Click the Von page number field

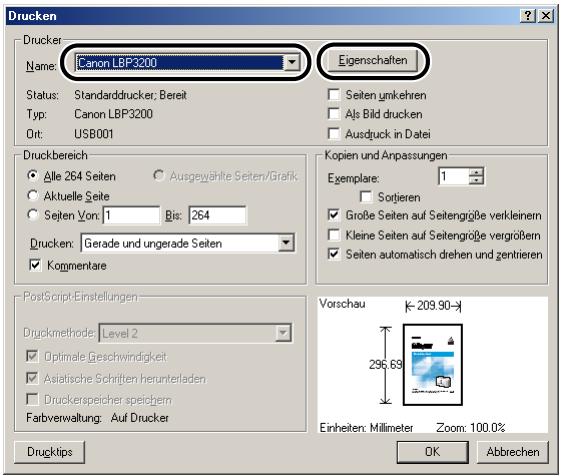(x=131, y=215)
